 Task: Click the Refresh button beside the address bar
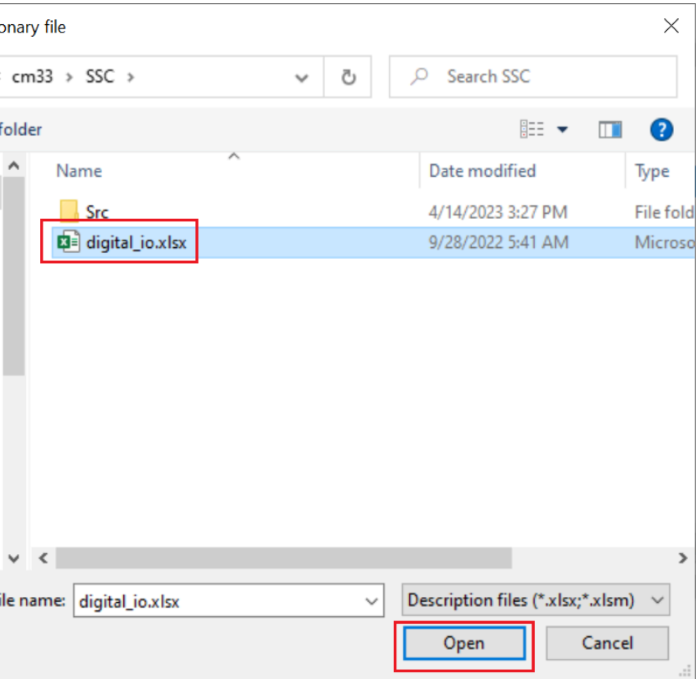point(348,77)
